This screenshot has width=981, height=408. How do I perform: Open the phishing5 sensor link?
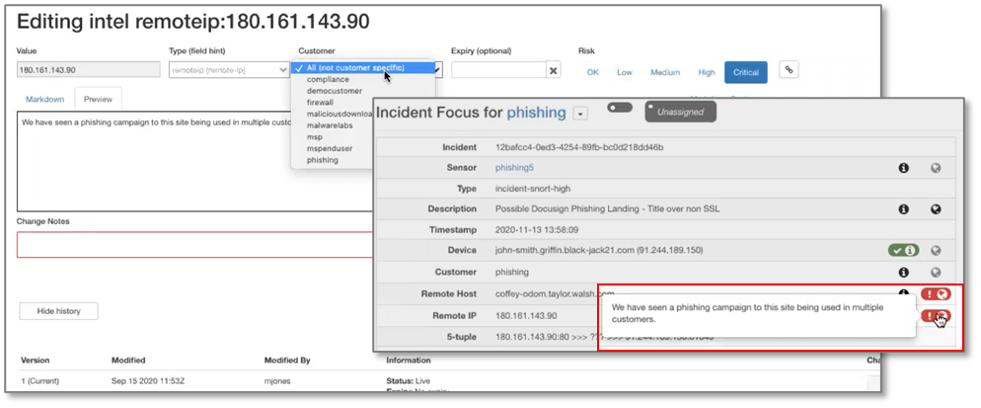[x=515, y=168]
